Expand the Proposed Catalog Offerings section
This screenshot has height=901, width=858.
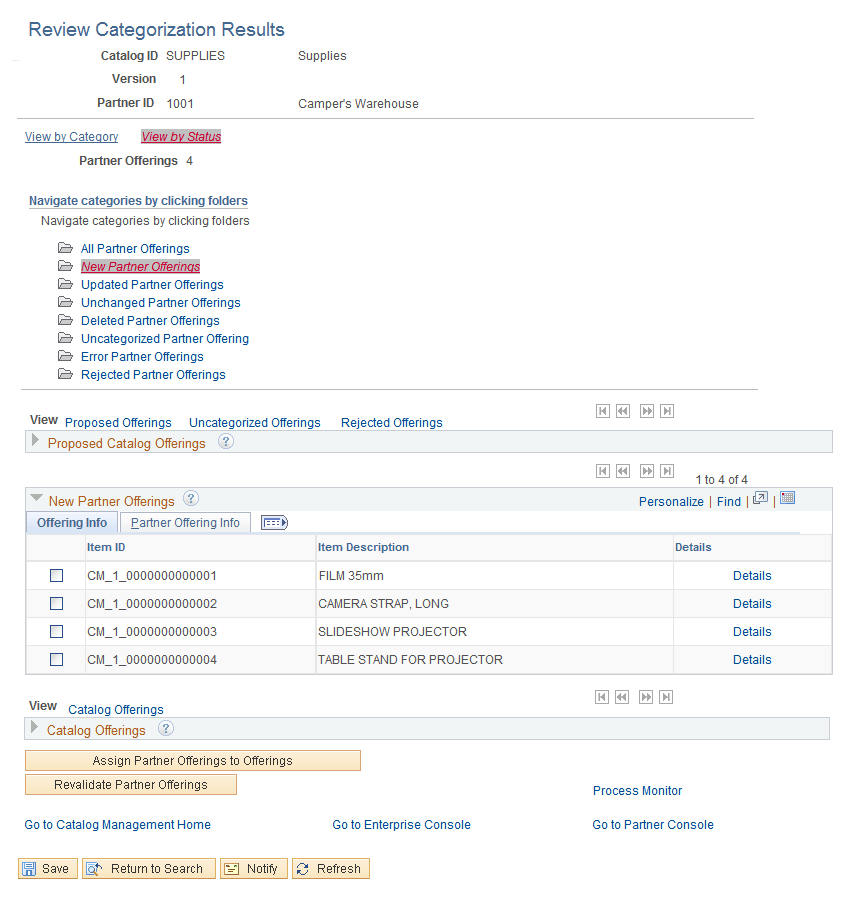pyautogui.click(x=36, y=441)
